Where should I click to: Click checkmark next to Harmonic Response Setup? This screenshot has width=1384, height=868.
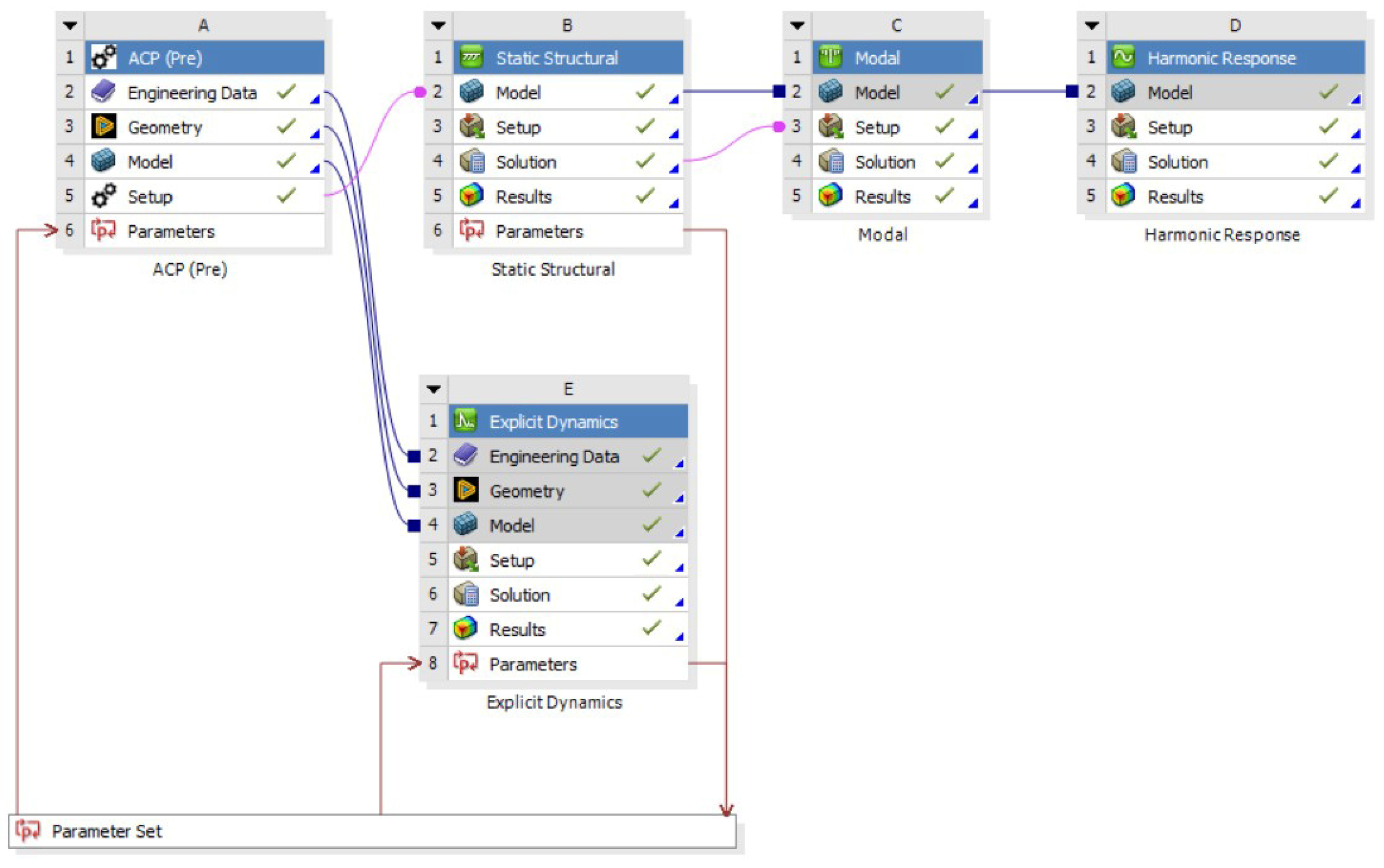(x=1328, y=126)
